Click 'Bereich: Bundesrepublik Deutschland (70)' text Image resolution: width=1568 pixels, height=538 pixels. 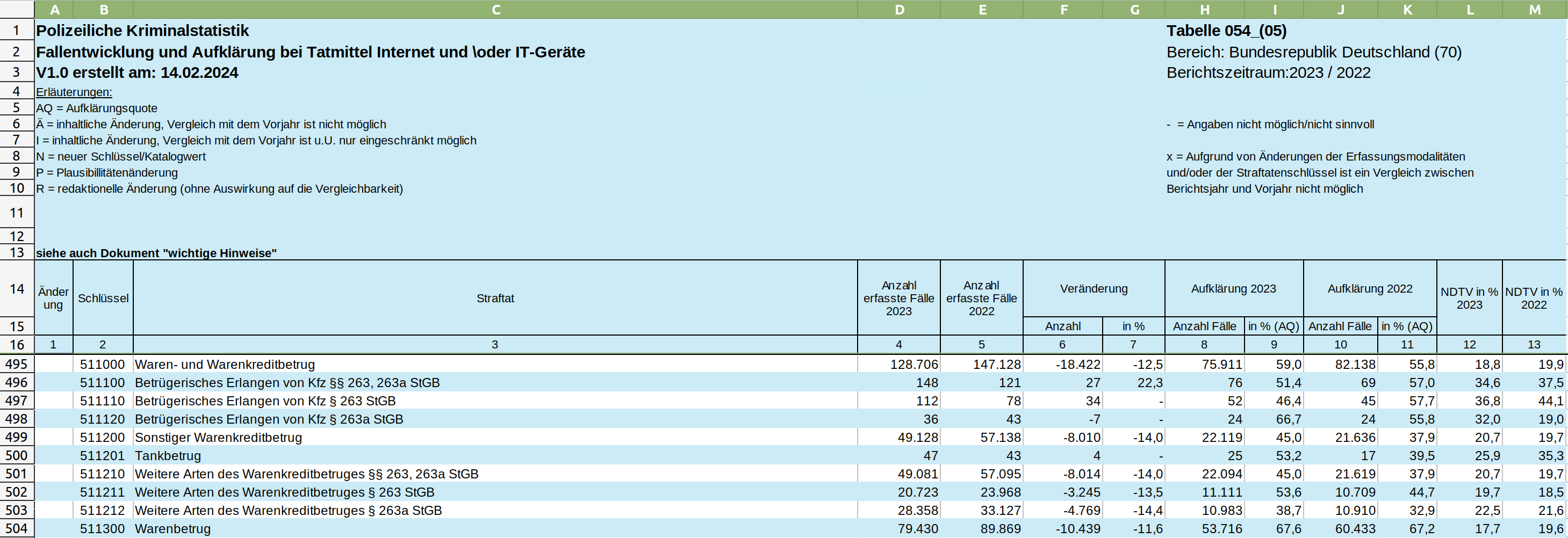(1314, 52)
